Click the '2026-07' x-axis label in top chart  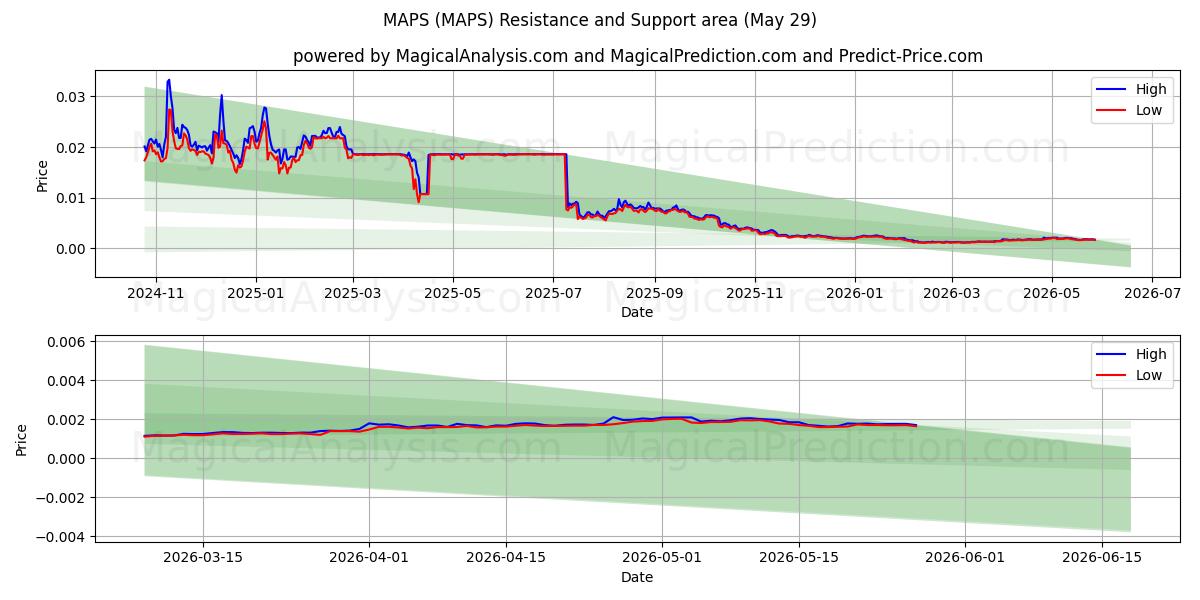1153,294
